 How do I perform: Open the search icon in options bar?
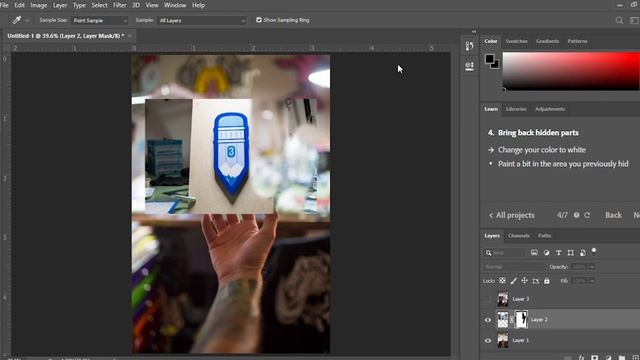coord(619,20)
